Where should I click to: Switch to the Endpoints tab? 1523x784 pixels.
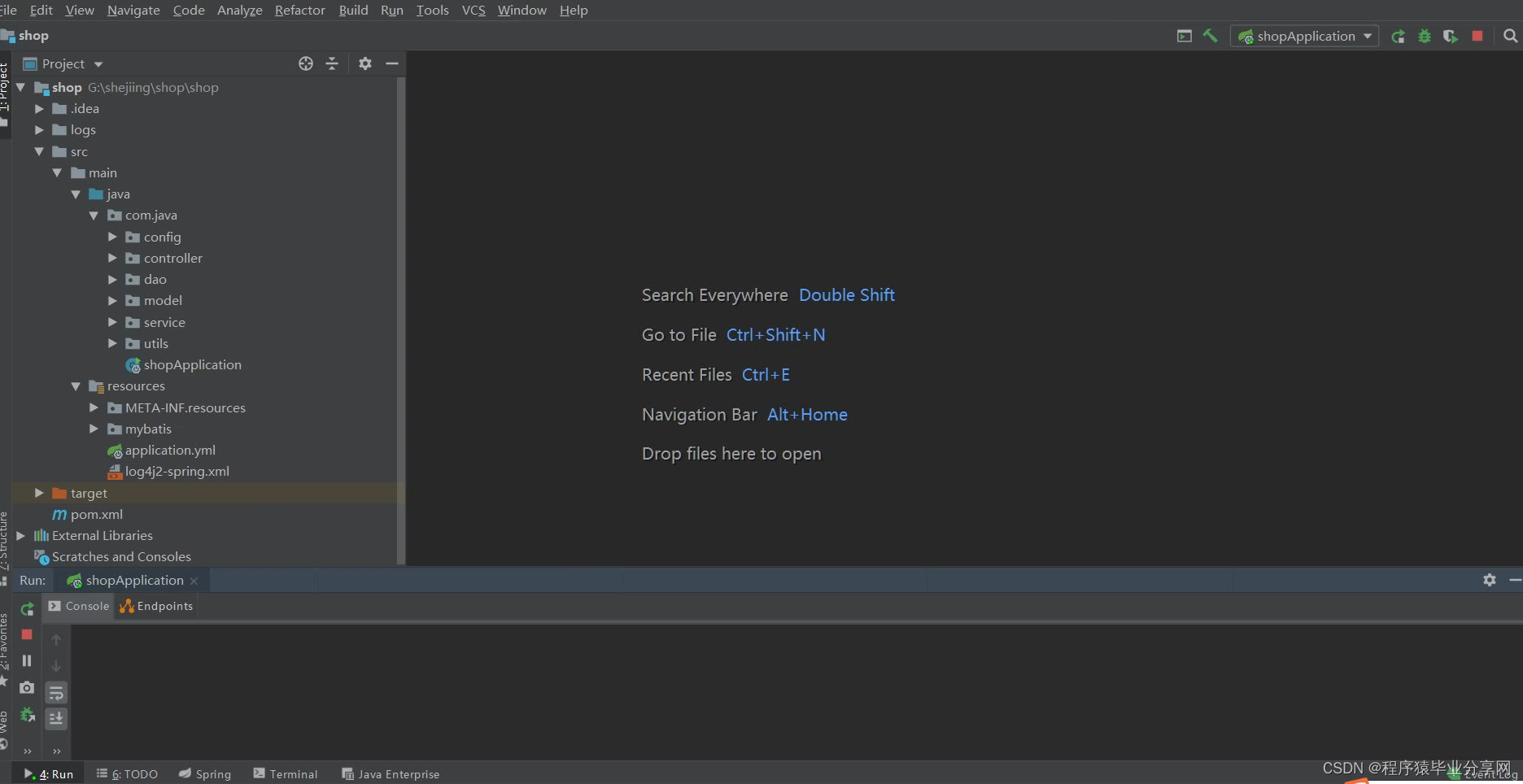coord(156,606)
